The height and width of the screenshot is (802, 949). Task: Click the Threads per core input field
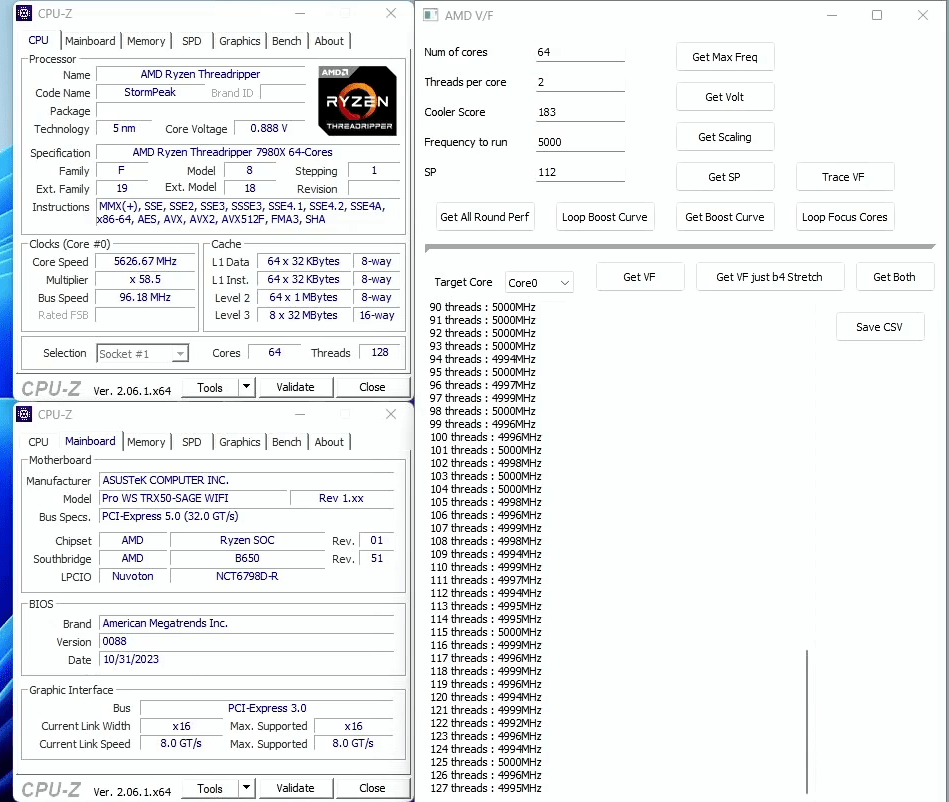580,82
